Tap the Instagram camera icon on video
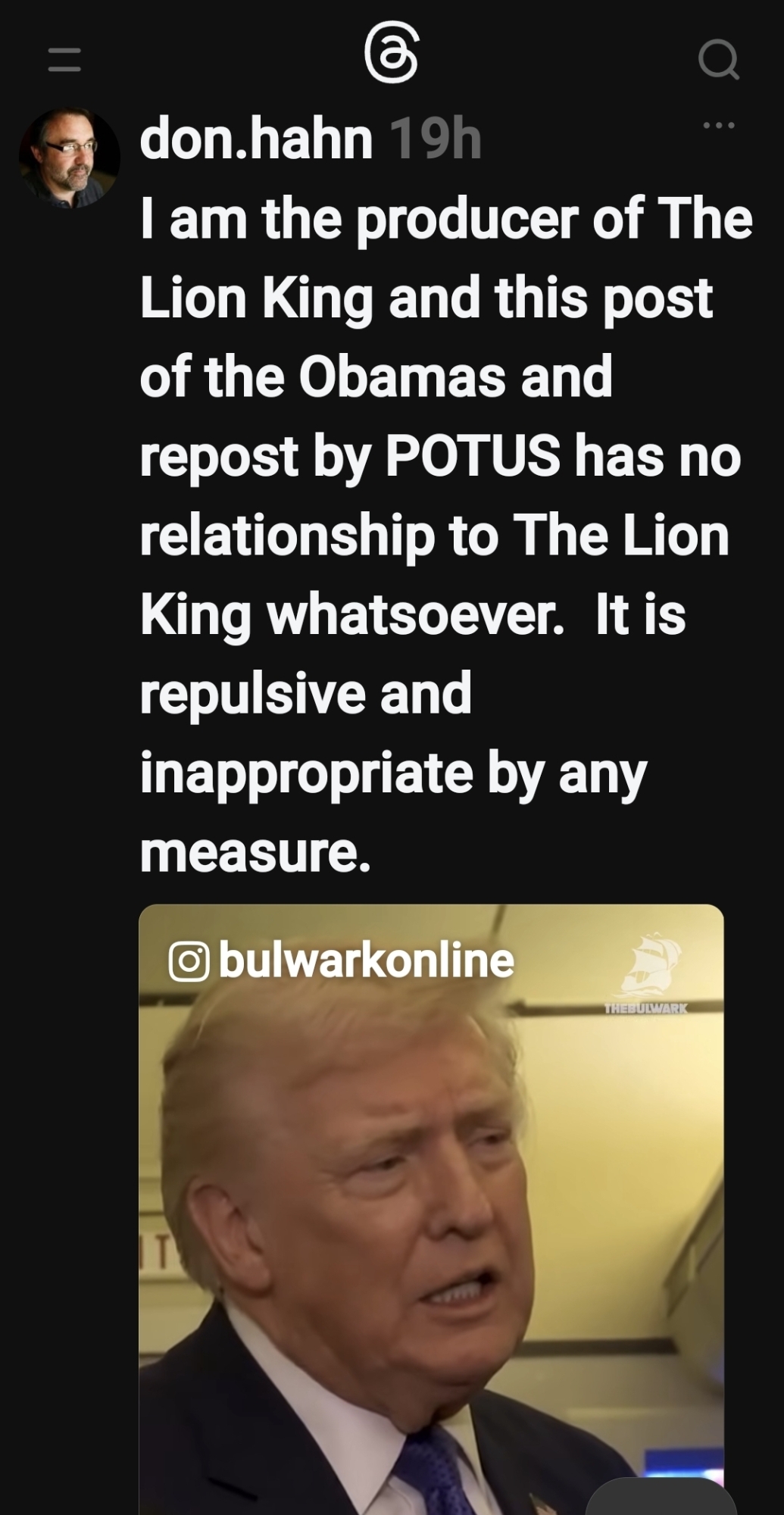Viewport: 784px width, 1515px height. 189,962
